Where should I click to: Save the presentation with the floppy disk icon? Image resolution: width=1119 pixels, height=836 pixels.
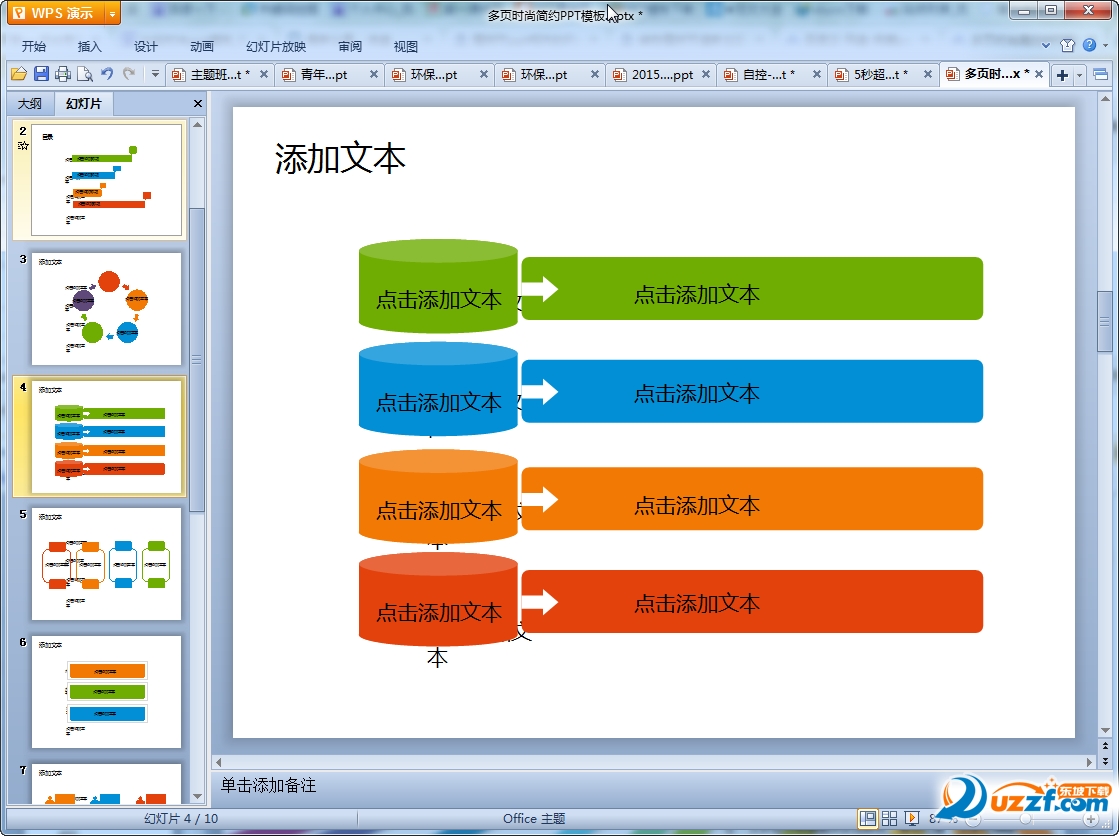point(41,74)
